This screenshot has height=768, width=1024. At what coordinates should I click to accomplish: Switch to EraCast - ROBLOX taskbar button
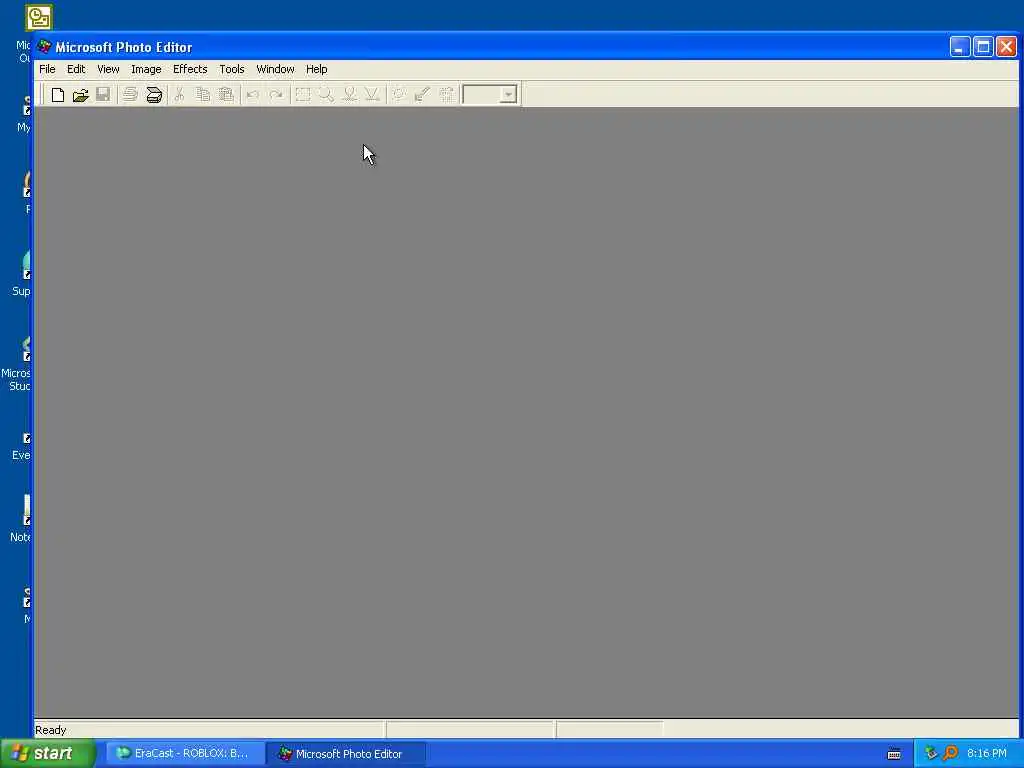(x=185, y=754)
